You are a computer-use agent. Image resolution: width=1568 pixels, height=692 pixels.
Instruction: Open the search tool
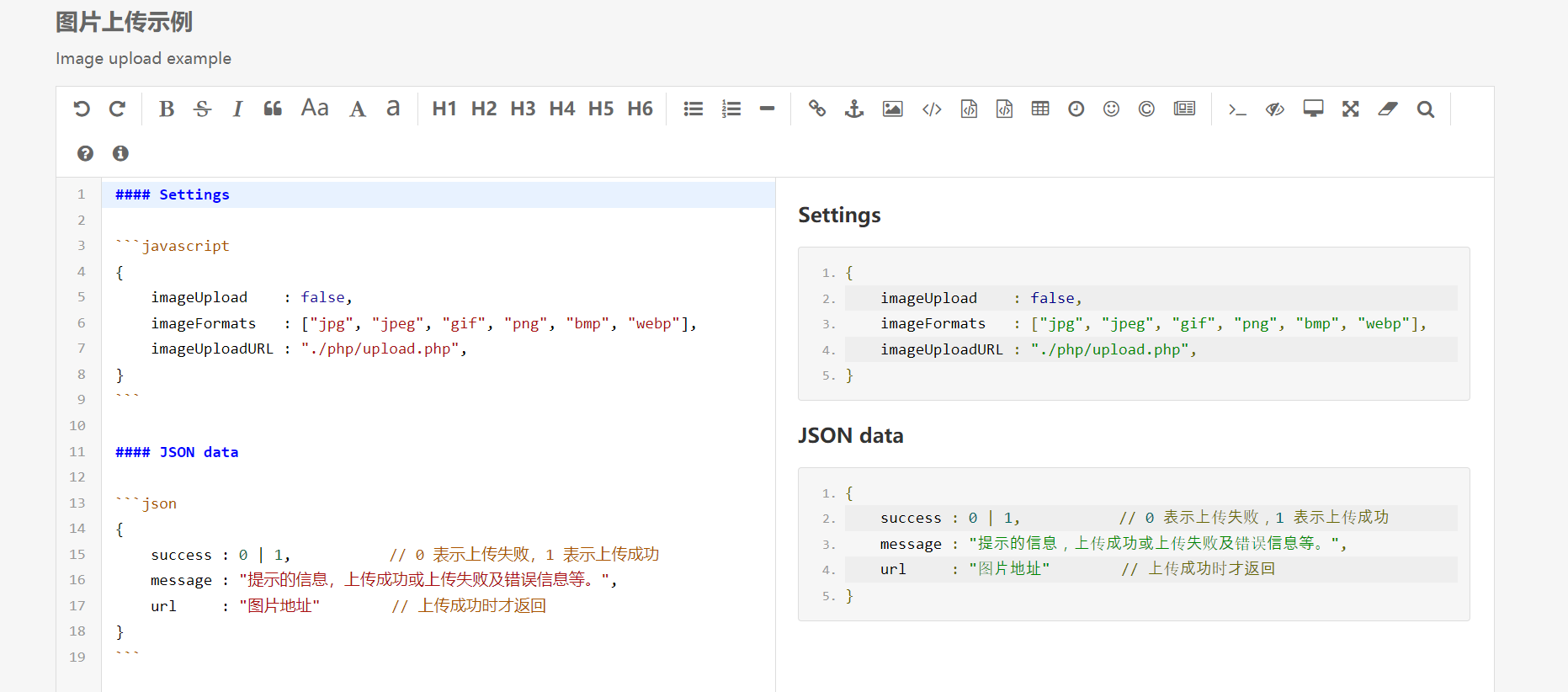[x=1425, y=109]
